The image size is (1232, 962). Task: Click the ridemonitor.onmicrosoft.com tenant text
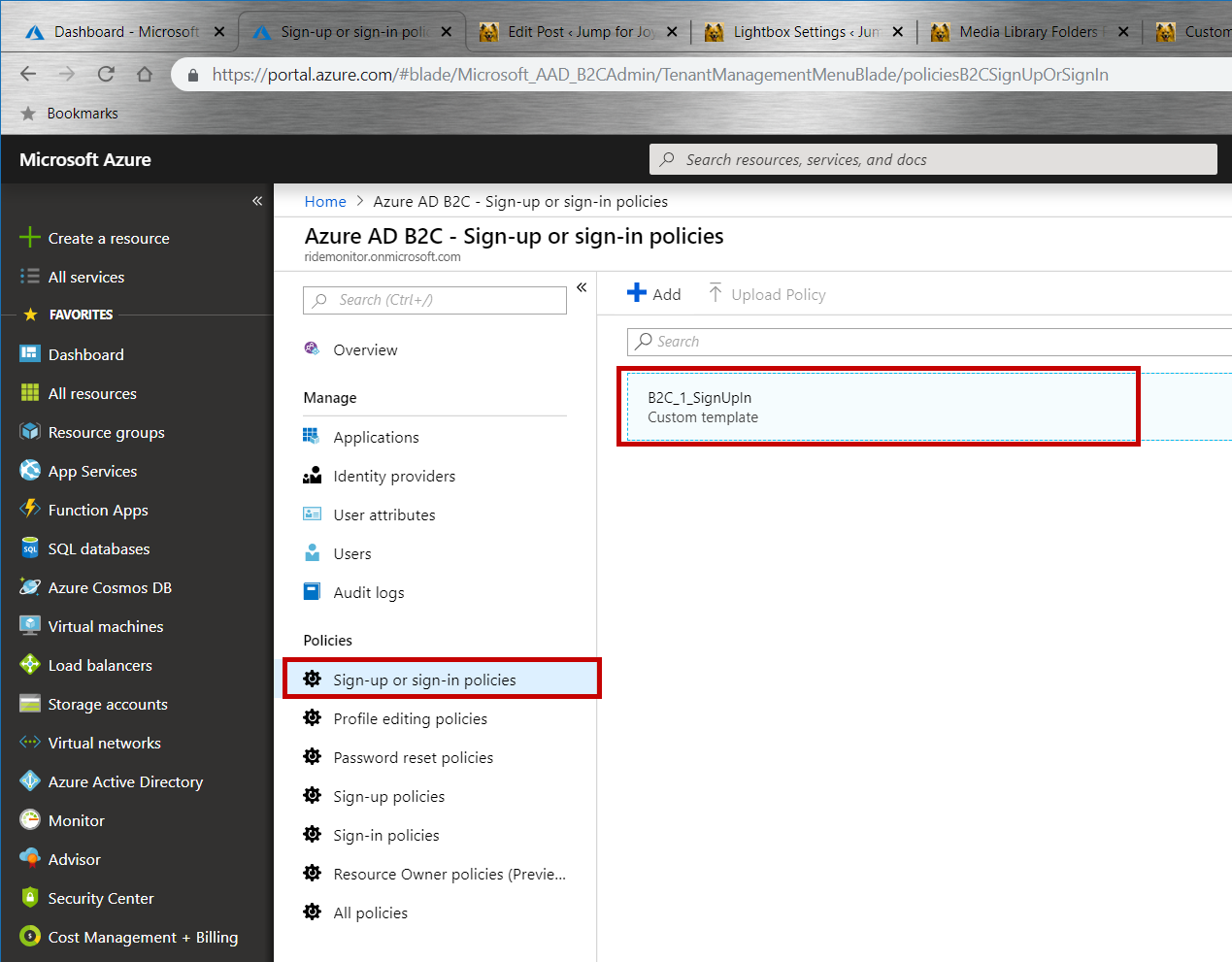[x=383, y=257]
